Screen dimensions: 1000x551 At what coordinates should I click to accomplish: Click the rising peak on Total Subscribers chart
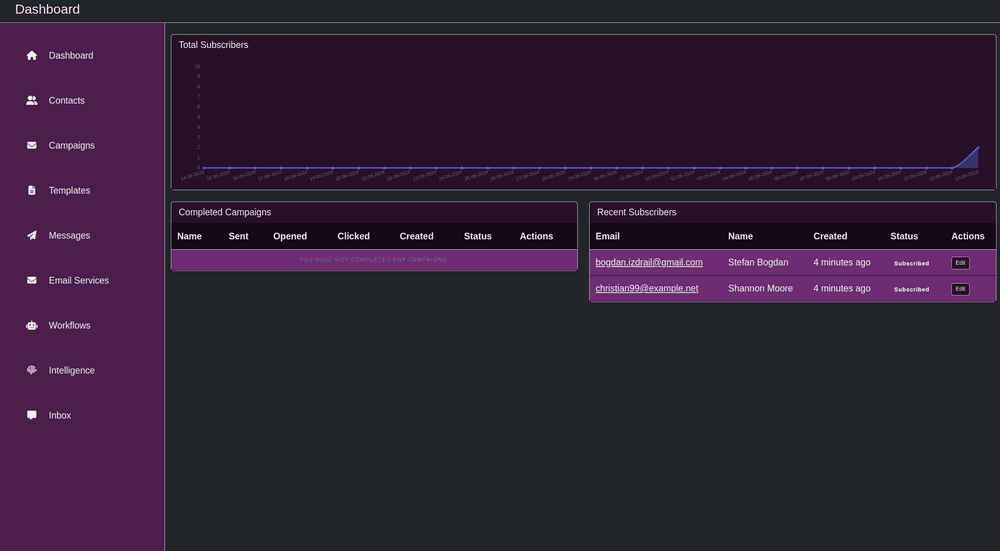click(x=977, y=148)
